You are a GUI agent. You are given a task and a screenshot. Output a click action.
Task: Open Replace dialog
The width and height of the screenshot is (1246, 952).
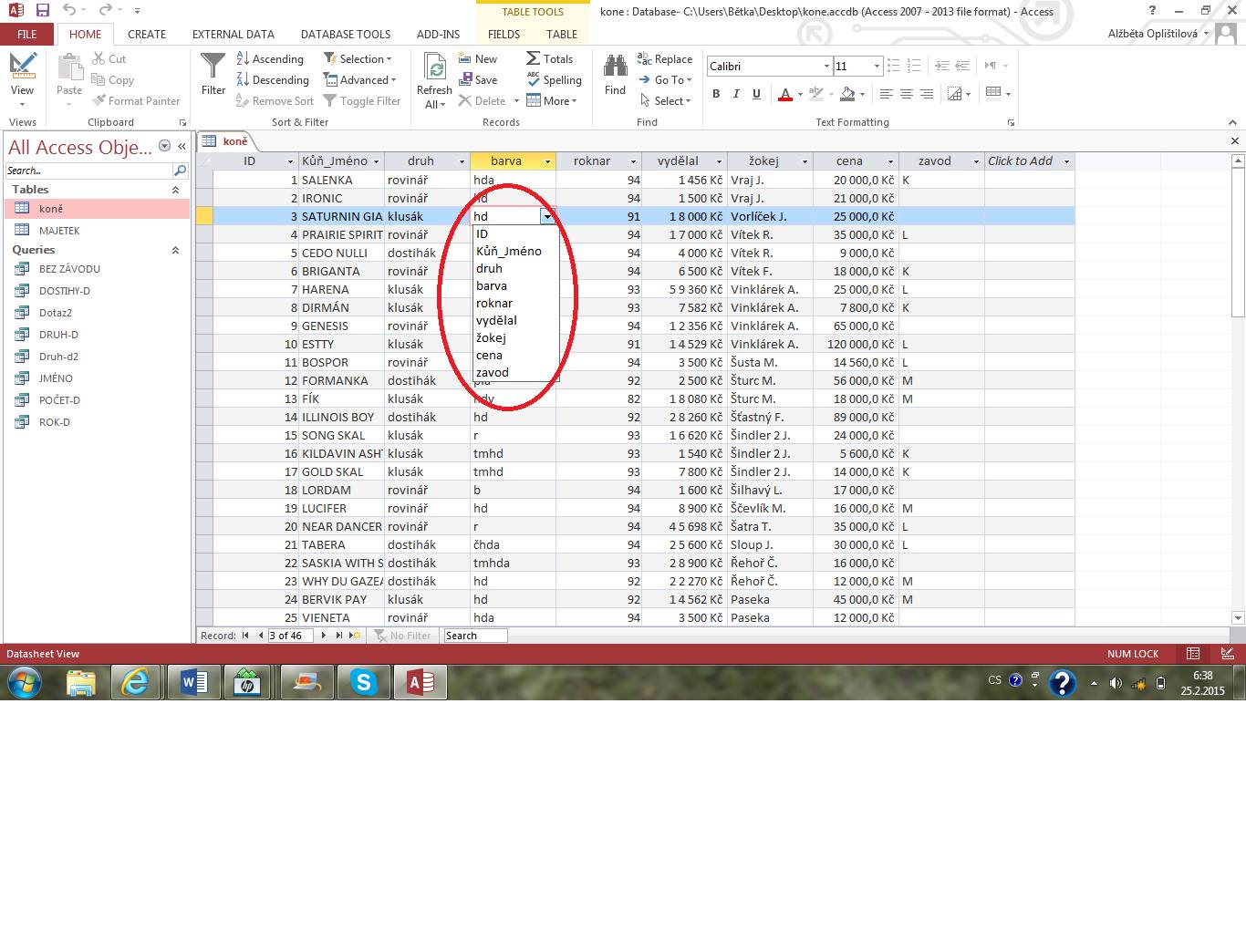(665, 58)
